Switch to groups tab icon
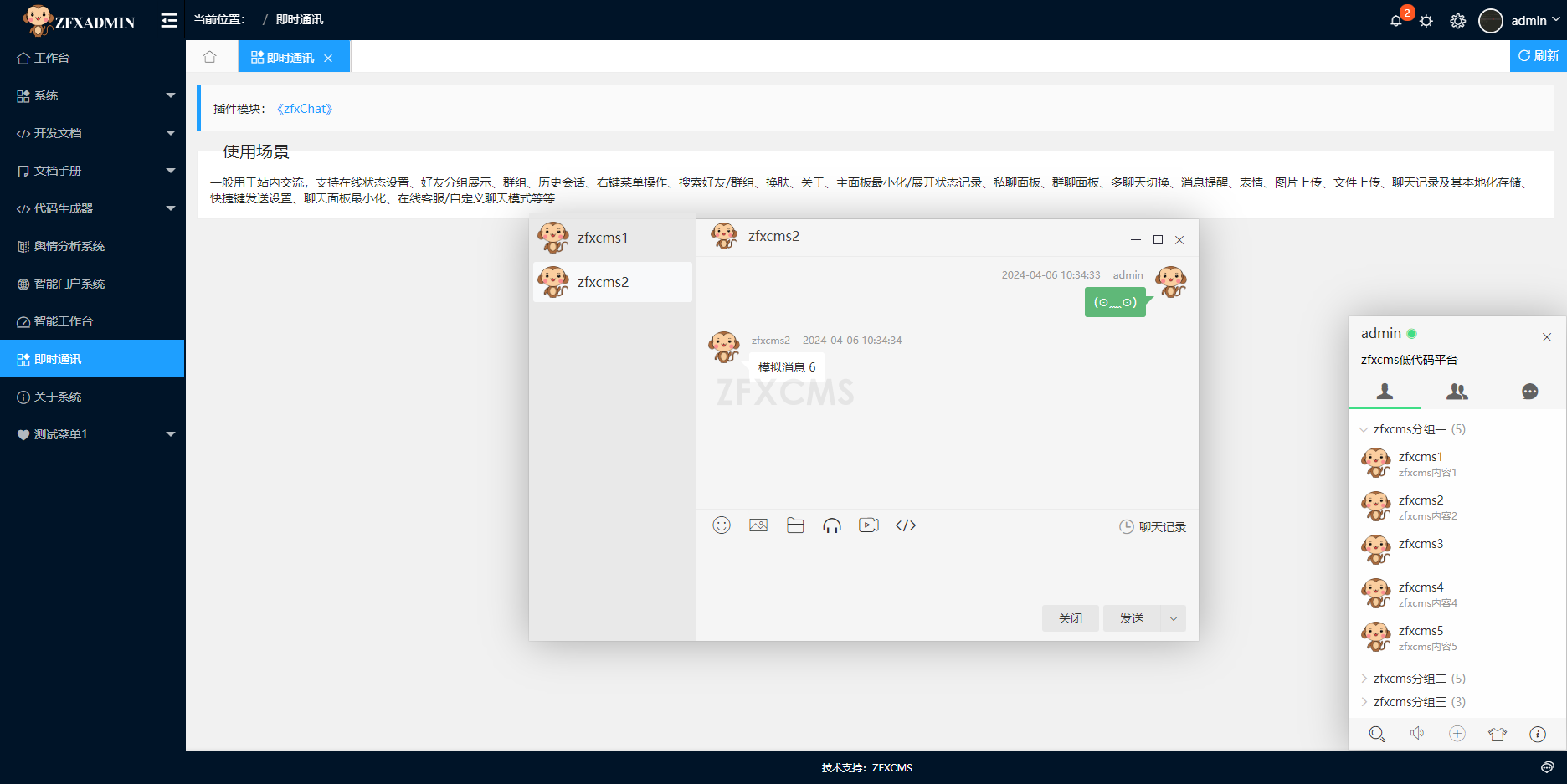Screen dimensions: 1567x784 (x=1457, y=392)
